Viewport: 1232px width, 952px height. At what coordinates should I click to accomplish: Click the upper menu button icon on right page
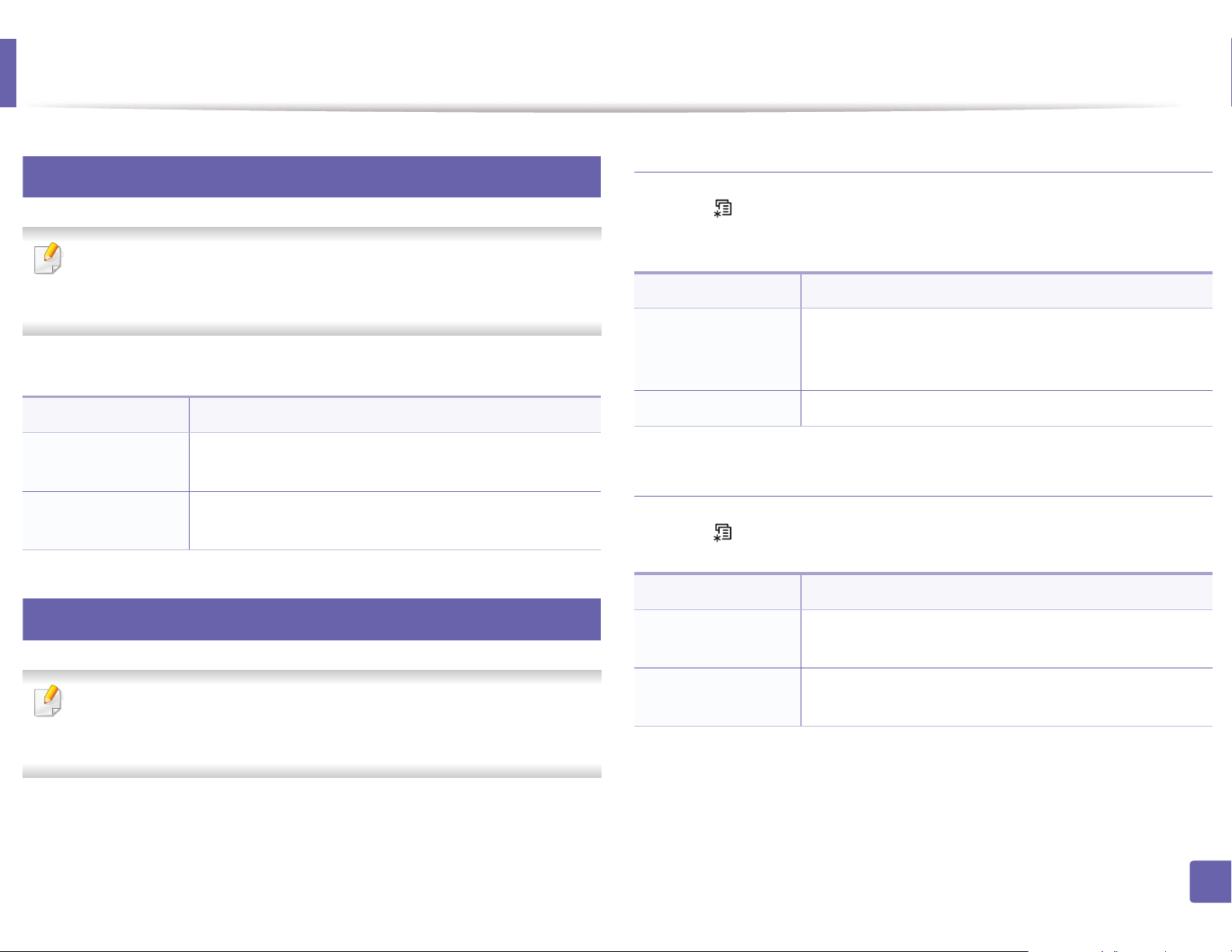[723, 207]
